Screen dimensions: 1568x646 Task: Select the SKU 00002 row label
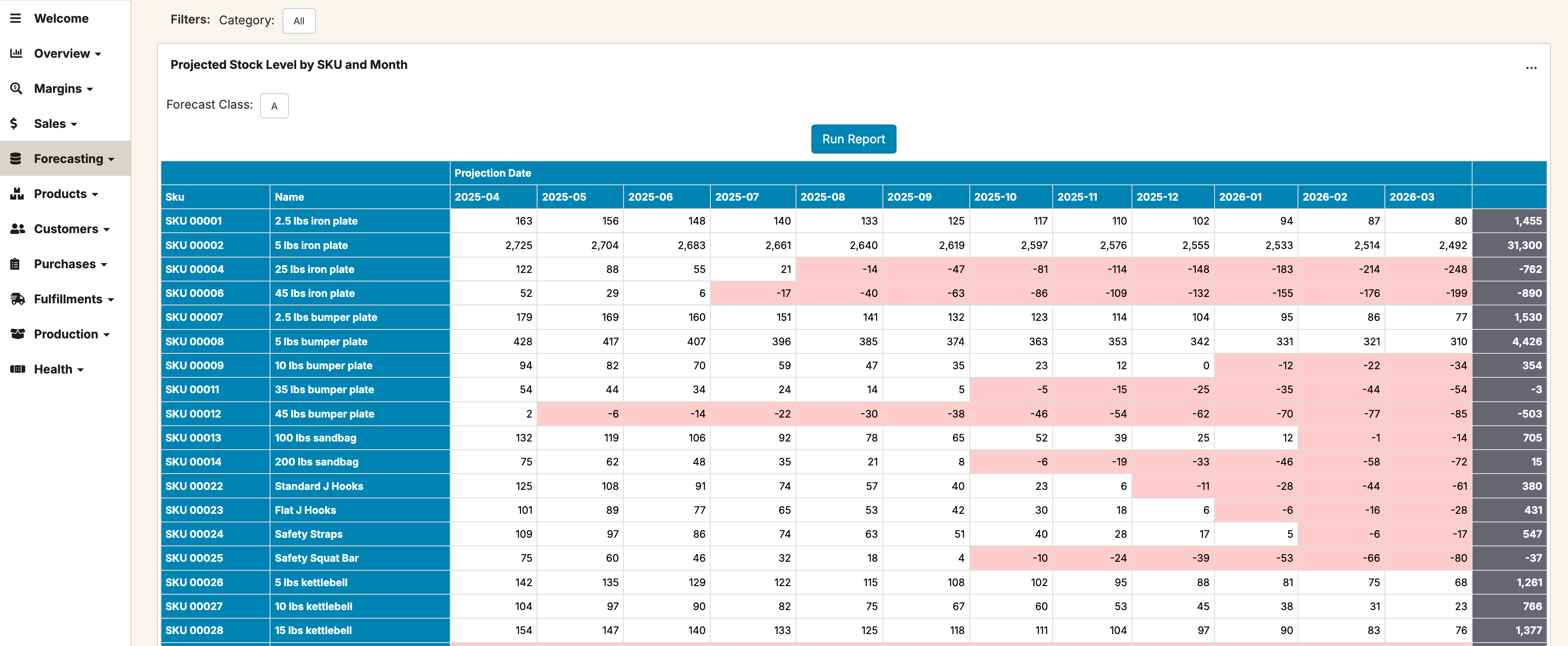pos(194,245)
